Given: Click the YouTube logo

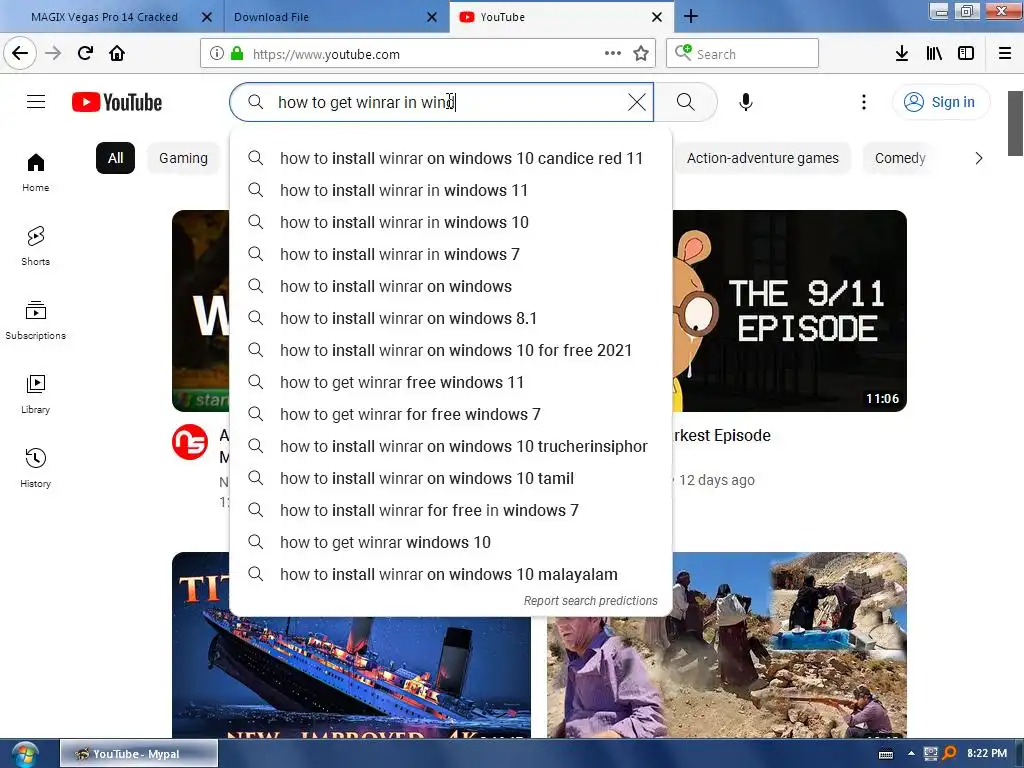Looking at the screenshot, I should [x=117, y=102].
